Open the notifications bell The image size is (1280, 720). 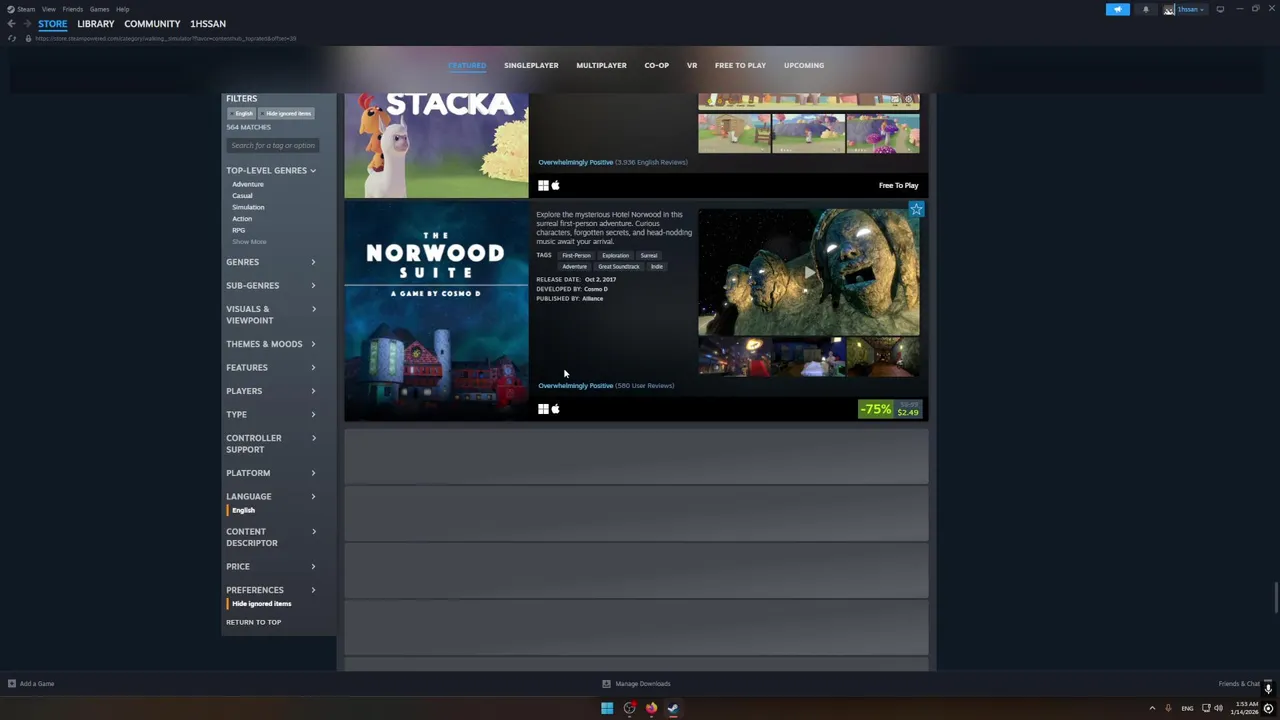point(1146,9)
